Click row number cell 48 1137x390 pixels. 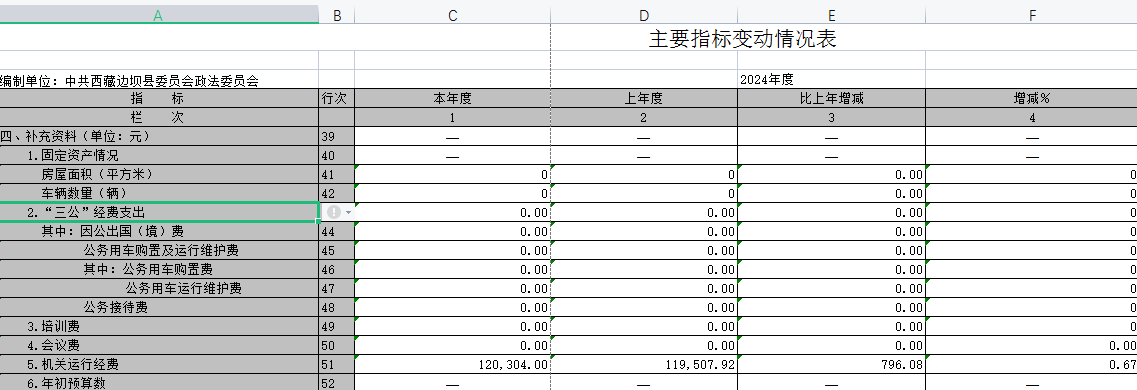[x=336, y=307]
